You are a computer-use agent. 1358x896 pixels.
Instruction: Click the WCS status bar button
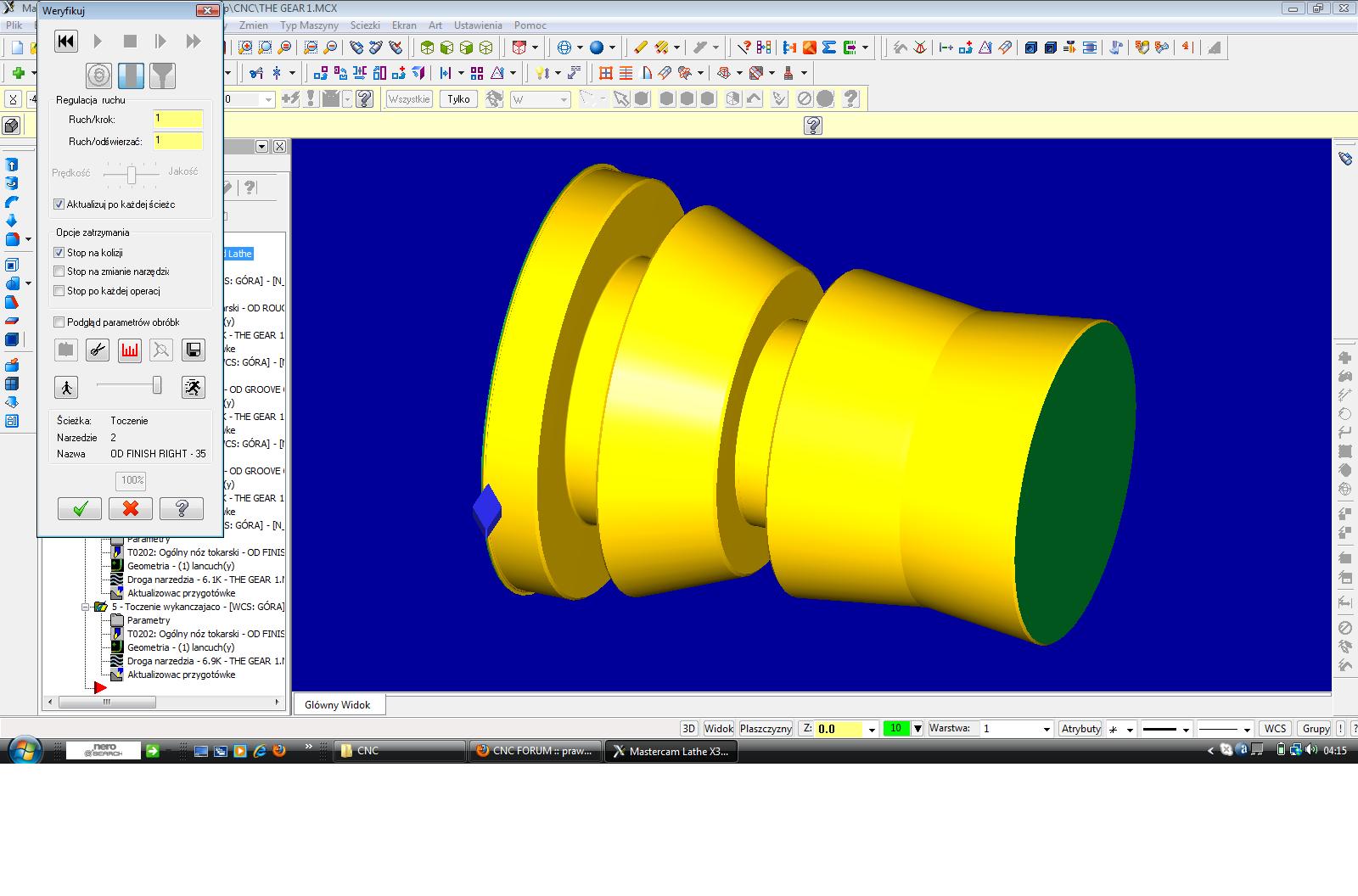click(x=1275, y=729)
